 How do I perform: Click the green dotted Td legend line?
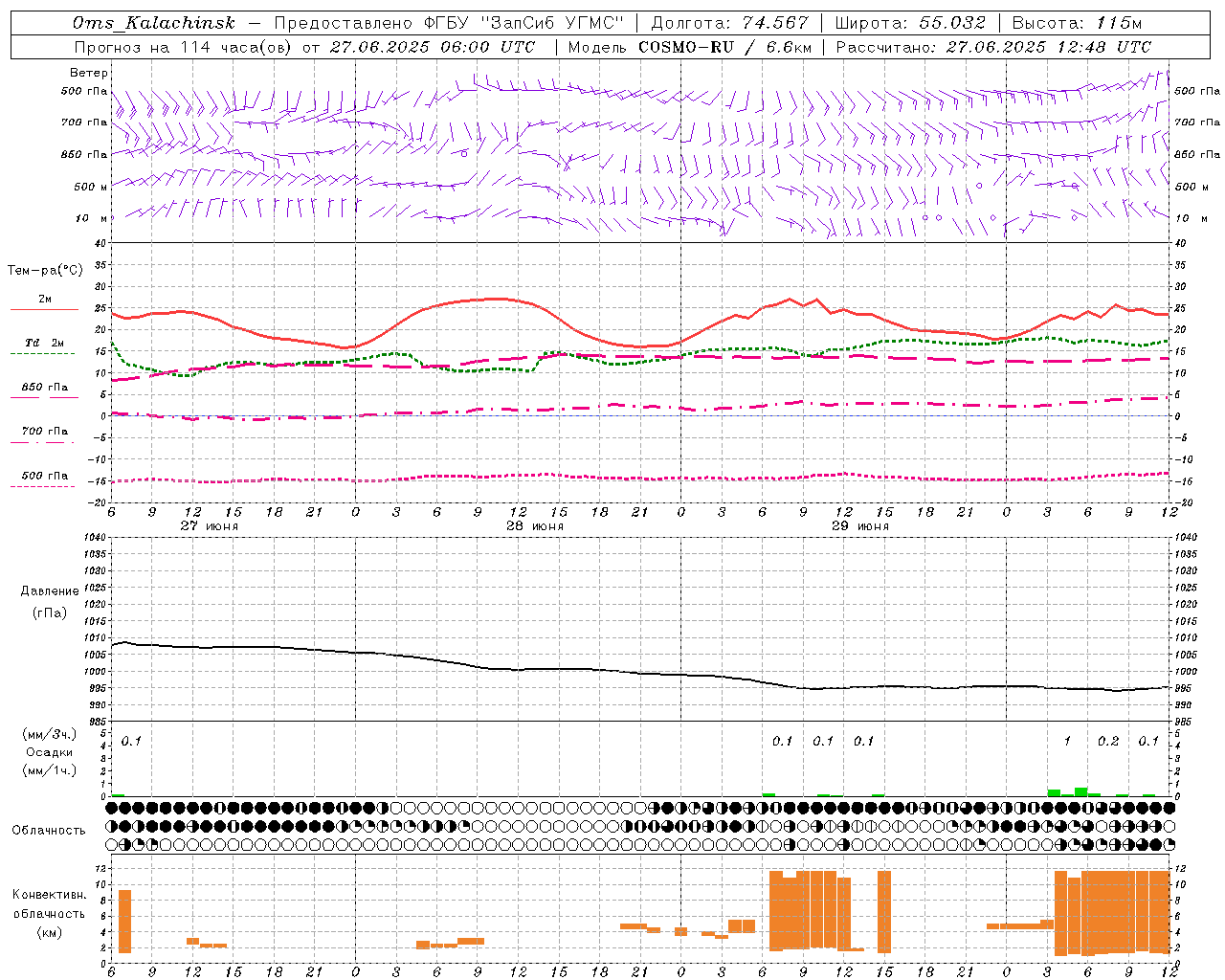(42, 354)
